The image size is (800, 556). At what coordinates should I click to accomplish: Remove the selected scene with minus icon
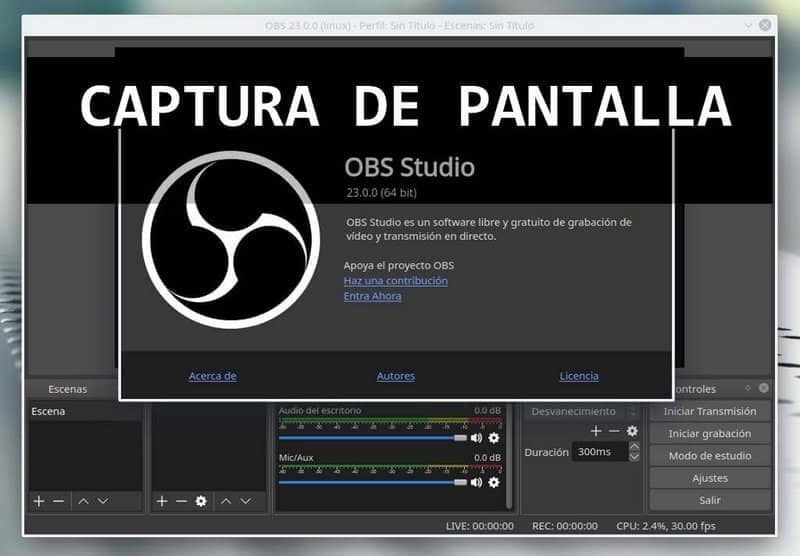click(59, 501)
